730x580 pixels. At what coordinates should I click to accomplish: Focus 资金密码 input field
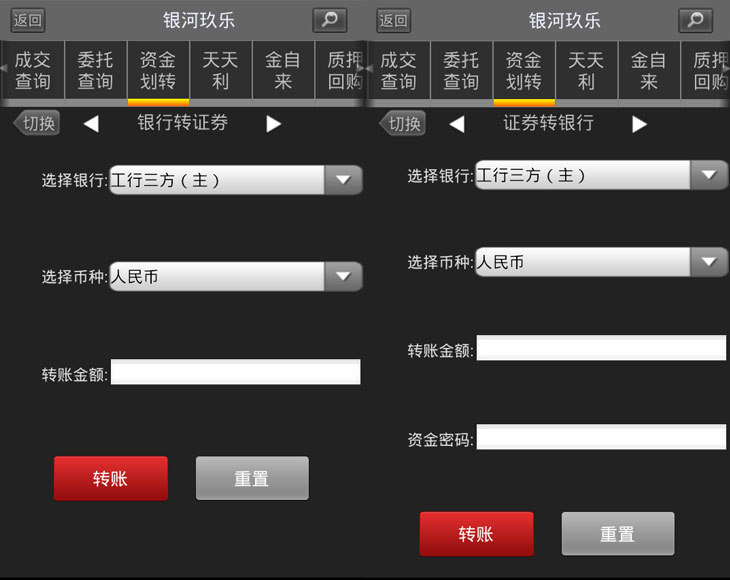coord(601,437)
